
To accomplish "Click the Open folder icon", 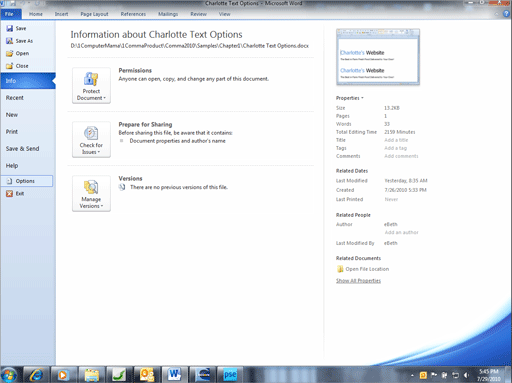I will (9, 53).
